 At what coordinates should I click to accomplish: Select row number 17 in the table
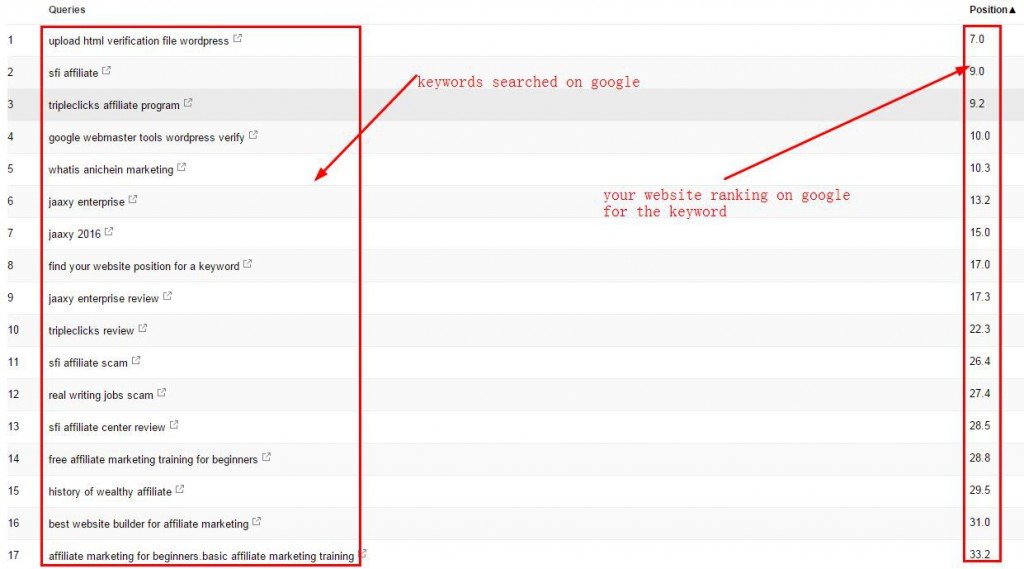point(11,556)
